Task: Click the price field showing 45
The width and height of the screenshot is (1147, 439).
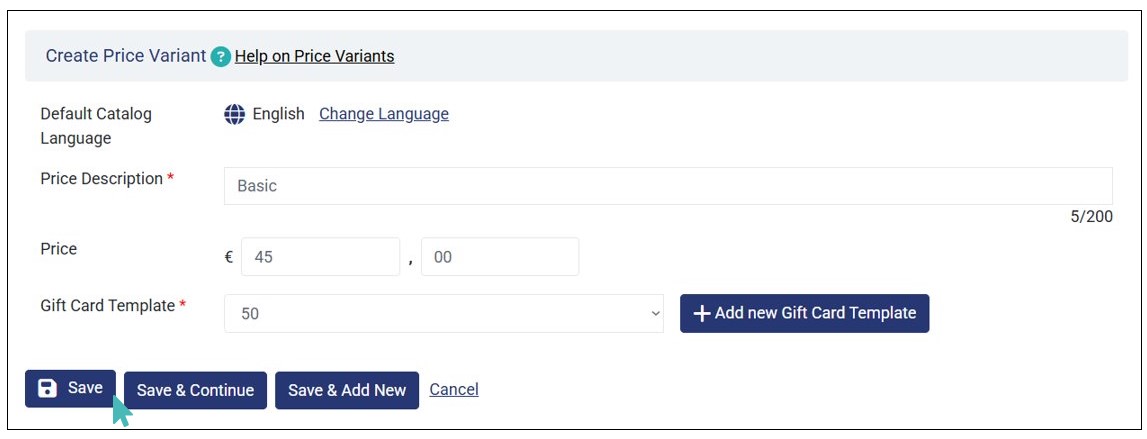Action: (320, 257)
